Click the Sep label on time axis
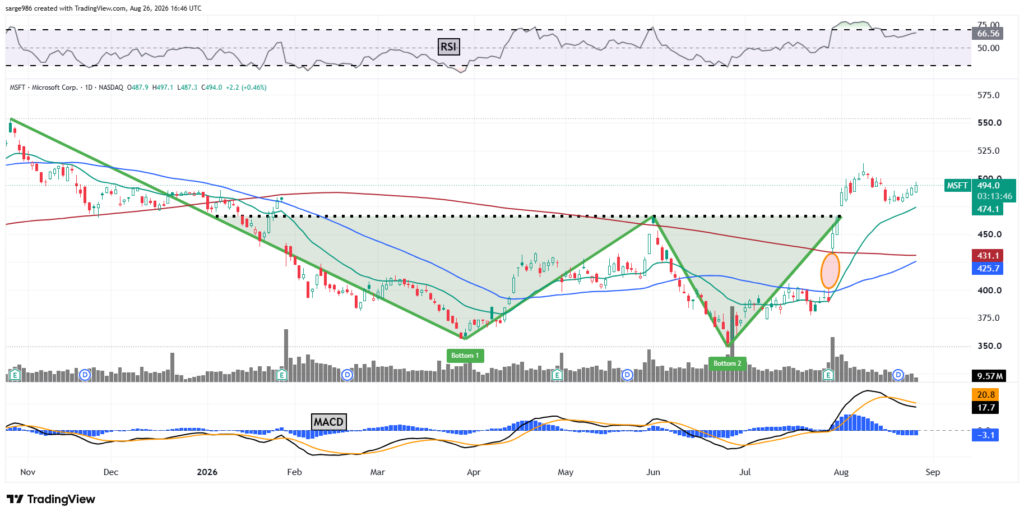Image resolution: width=1024 pixels, height=516 pixels. pyautogui.click(x=932, y=471)
